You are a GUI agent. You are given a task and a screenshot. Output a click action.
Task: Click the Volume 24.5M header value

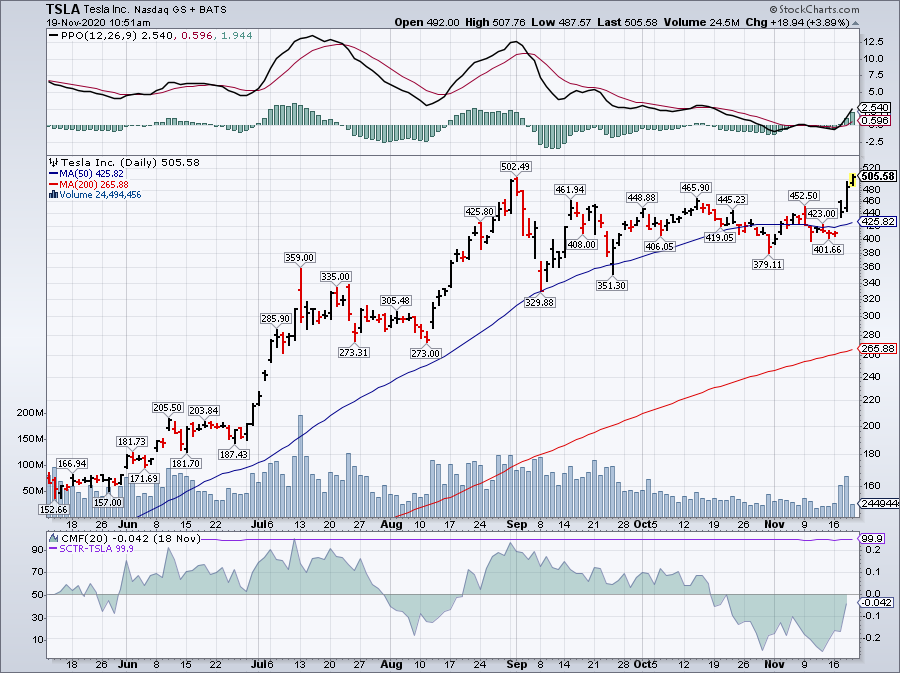coord(701,22)
